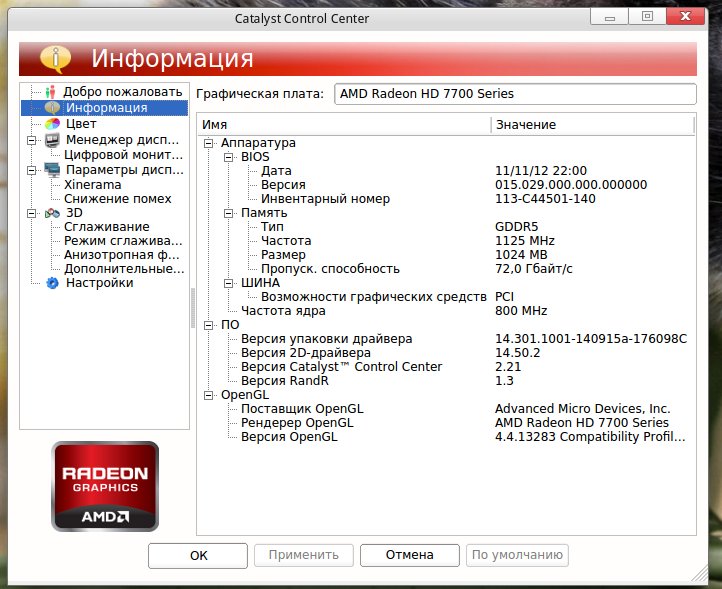This screenshot has width=722, height=589.
Task: Click the monitor icon for Менеджер дисплеев
Action: pyautogui.click(x=52, y=140)
